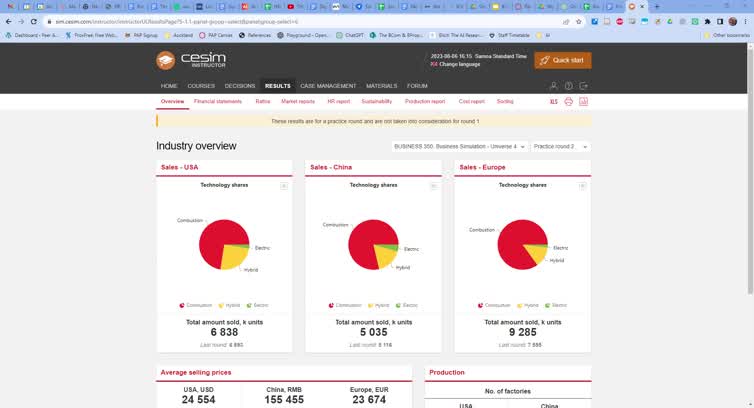
Task: Open the Sales - Europe chart menu icon
Action: pyautogui.click(x=583, y=186)
